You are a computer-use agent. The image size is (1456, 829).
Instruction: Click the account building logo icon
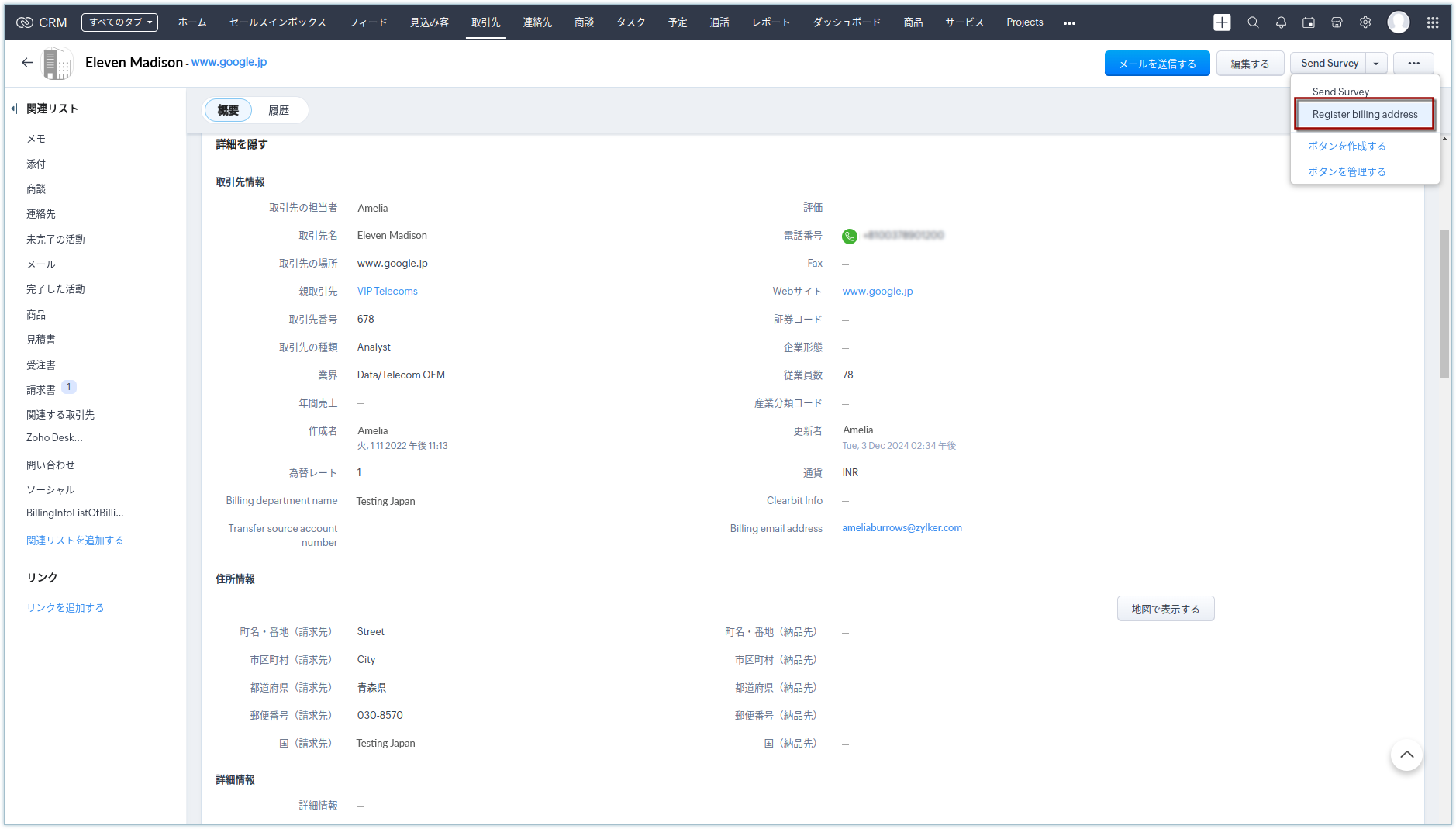[57, 63]
